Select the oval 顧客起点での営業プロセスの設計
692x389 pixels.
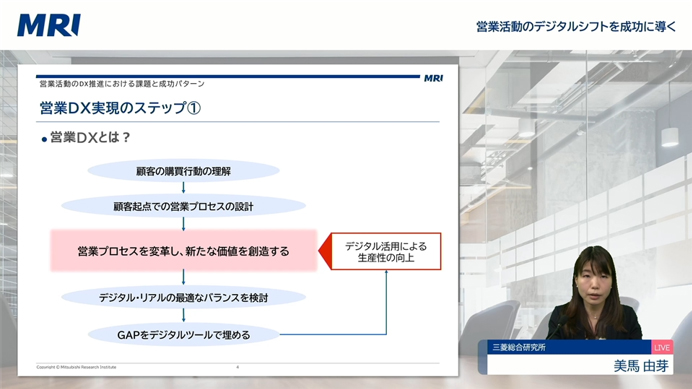(184, 206)
